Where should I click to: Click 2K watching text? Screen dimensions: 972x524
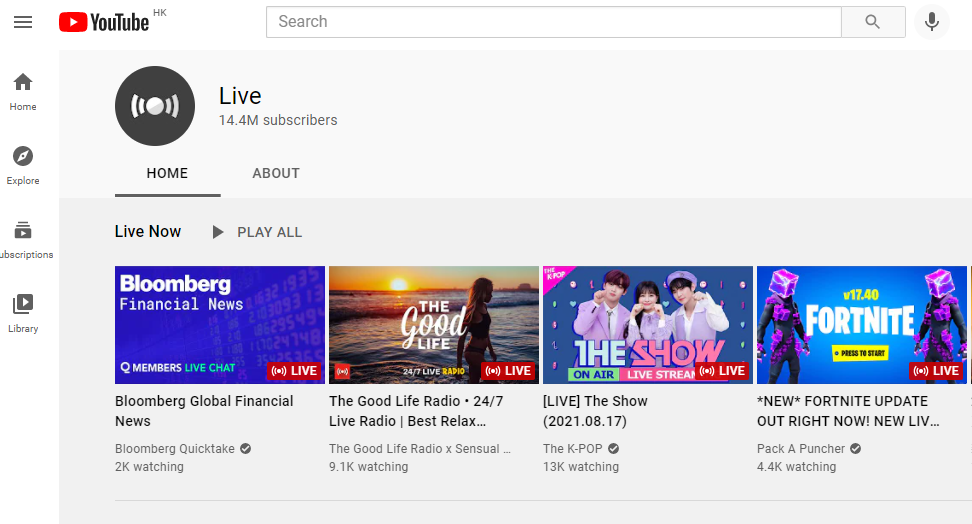149,466
